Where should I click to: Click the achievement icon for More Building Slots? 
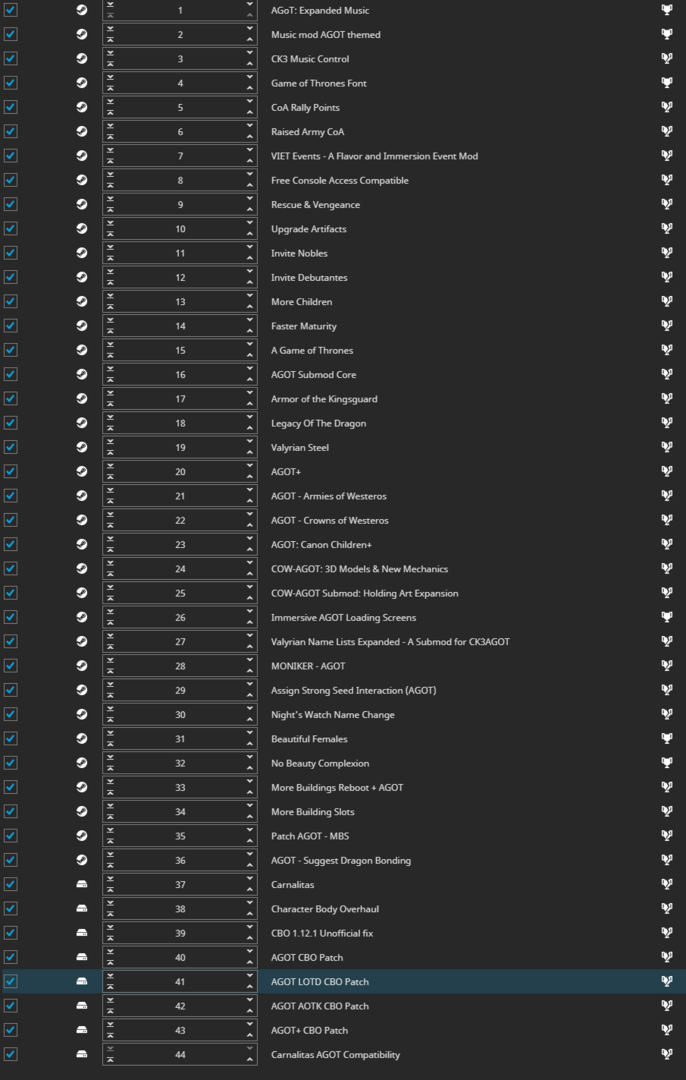tap(667, 811)
